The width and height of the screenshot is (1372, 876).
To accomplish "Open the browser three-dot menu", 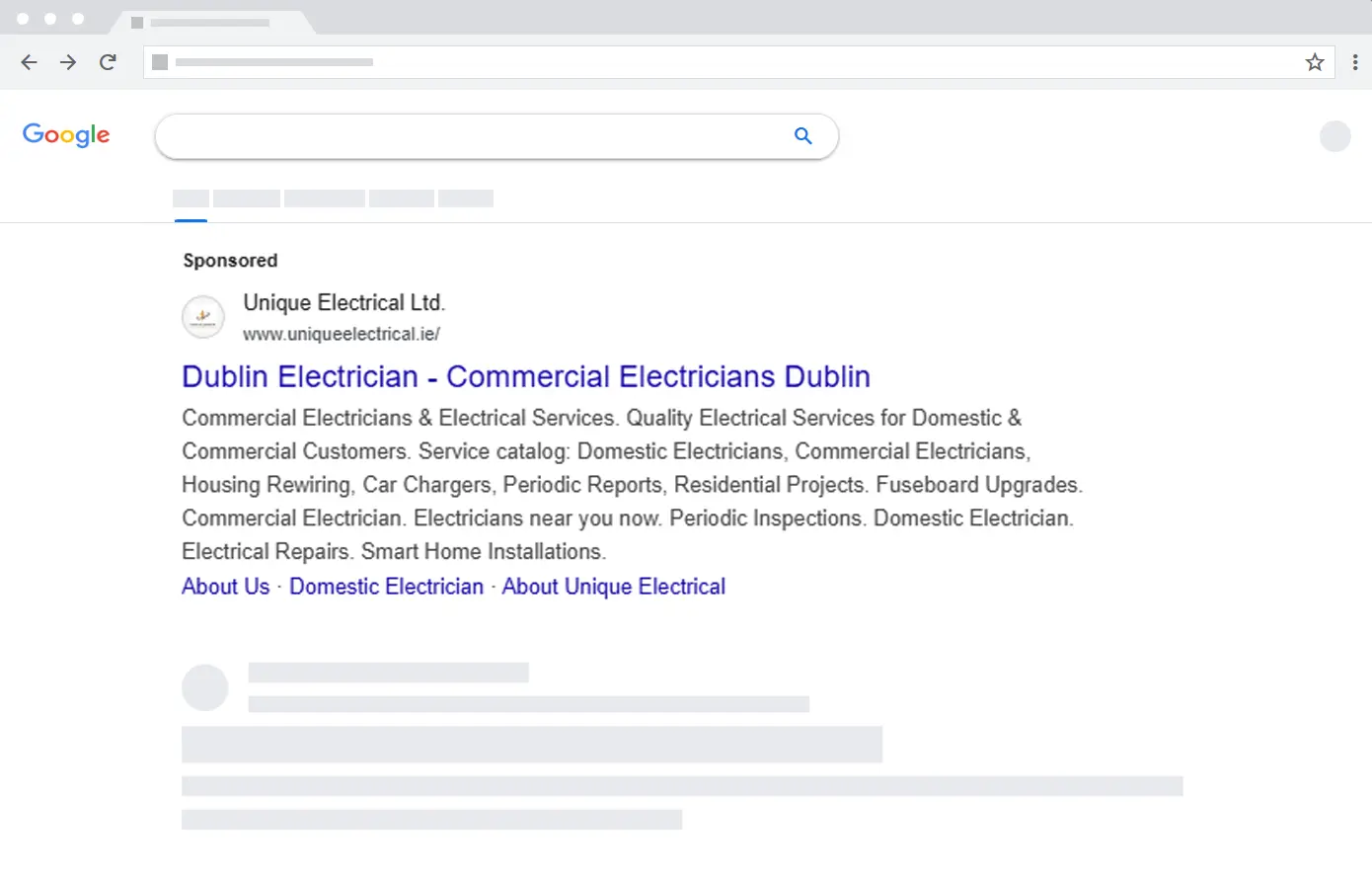I will (1355, 61).
